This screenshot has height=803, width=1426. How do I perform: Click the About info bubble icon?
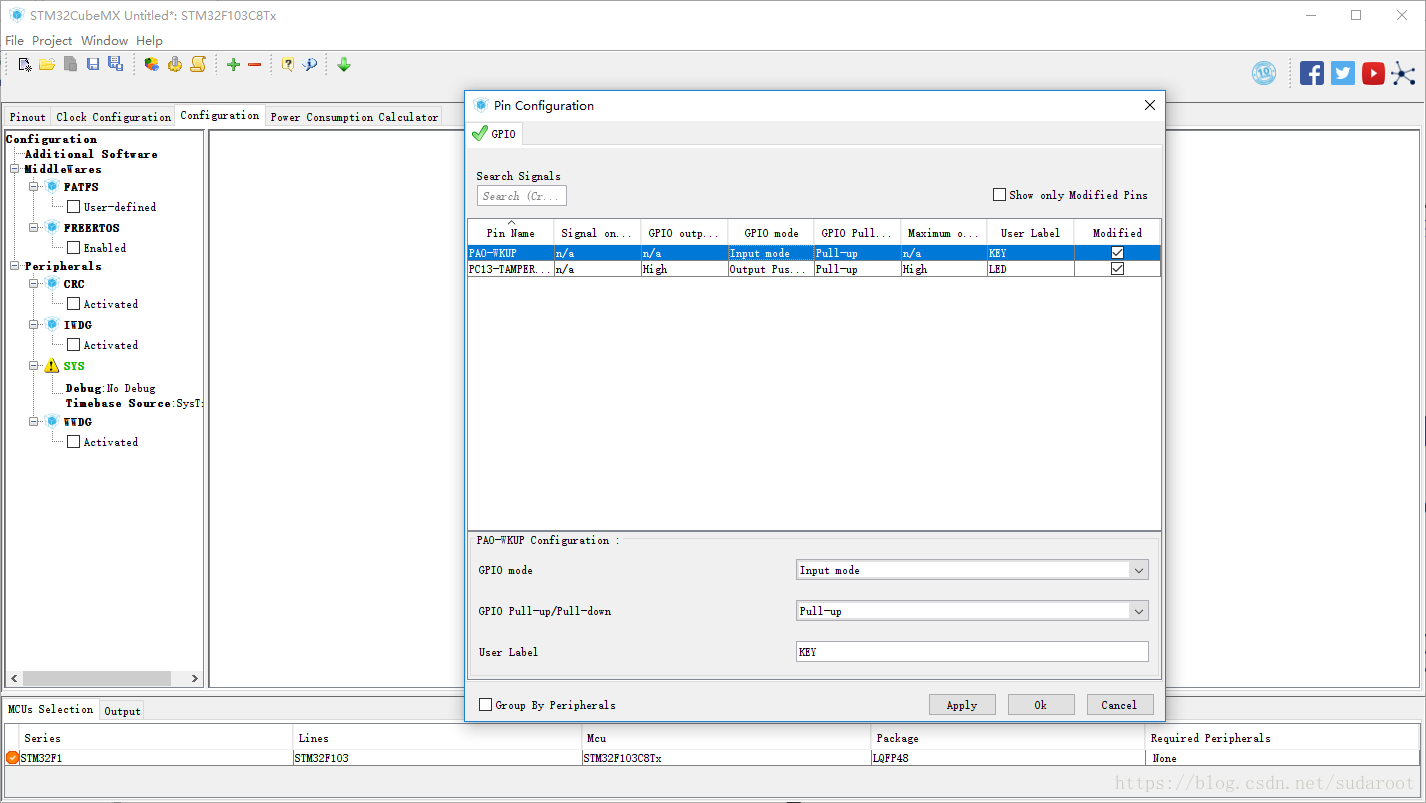point(310,64)
